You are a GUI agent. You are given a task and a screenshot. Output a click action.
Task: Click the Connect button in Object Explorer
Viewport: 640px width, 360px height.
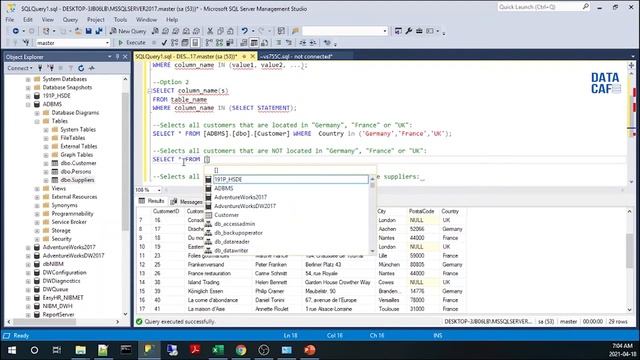[x=19, y=68]
